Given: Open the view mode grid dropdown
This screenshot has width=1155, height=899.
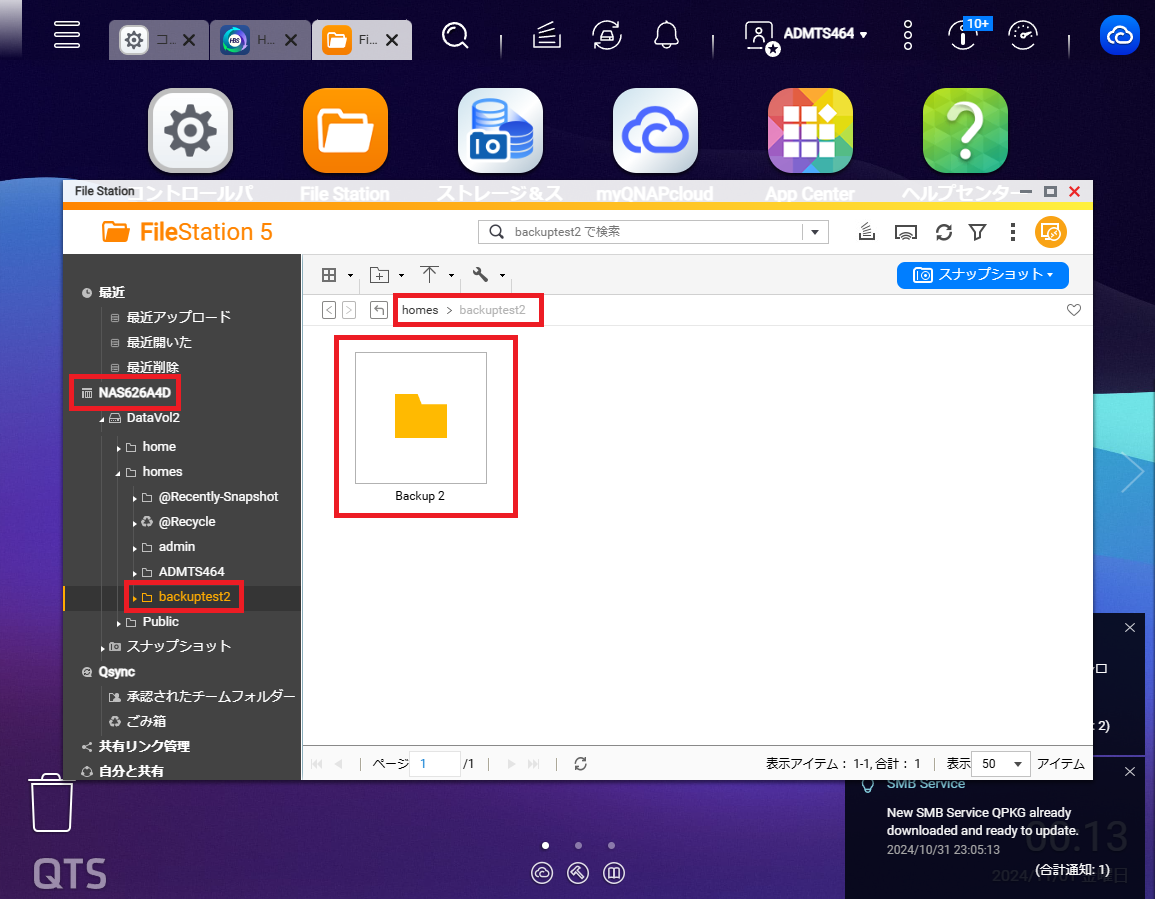Looking at the screenshot, I should pyautogui.click(x=337, y=275).
